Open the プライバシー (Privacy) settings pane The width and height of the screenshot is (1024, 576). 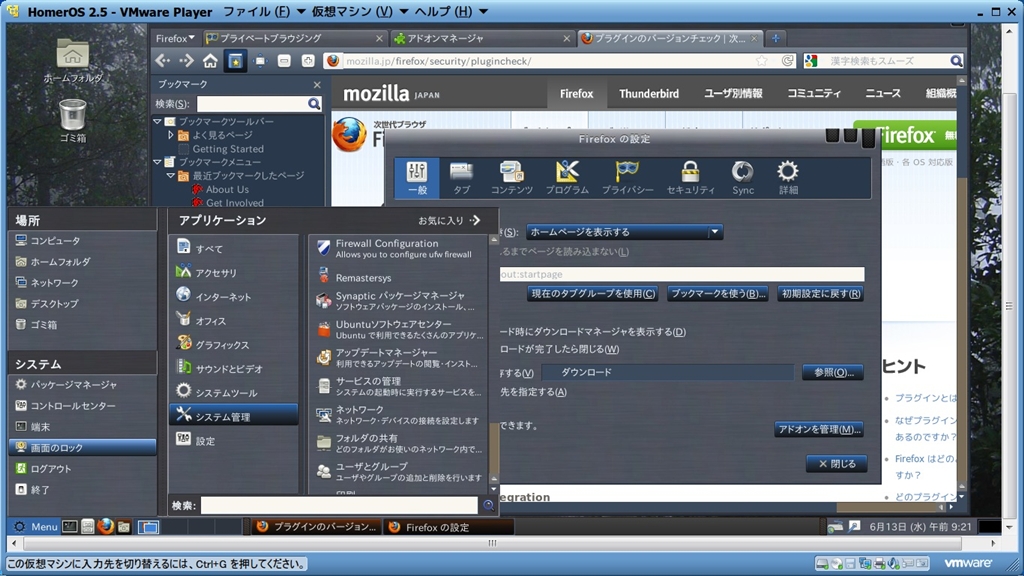[x=627, y=177]
